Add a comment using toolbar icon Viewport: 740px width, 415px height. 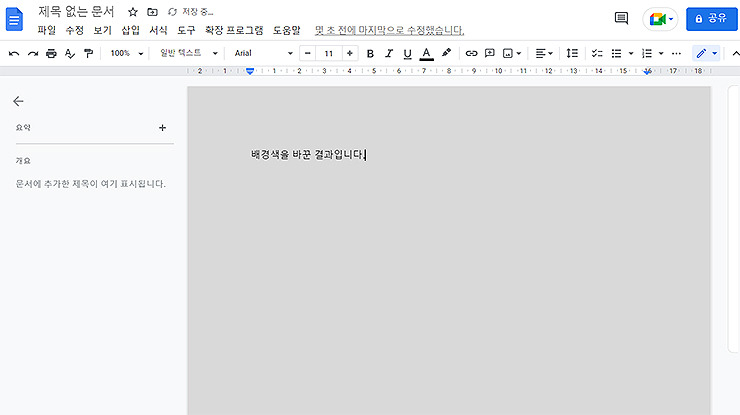(490, 53)
